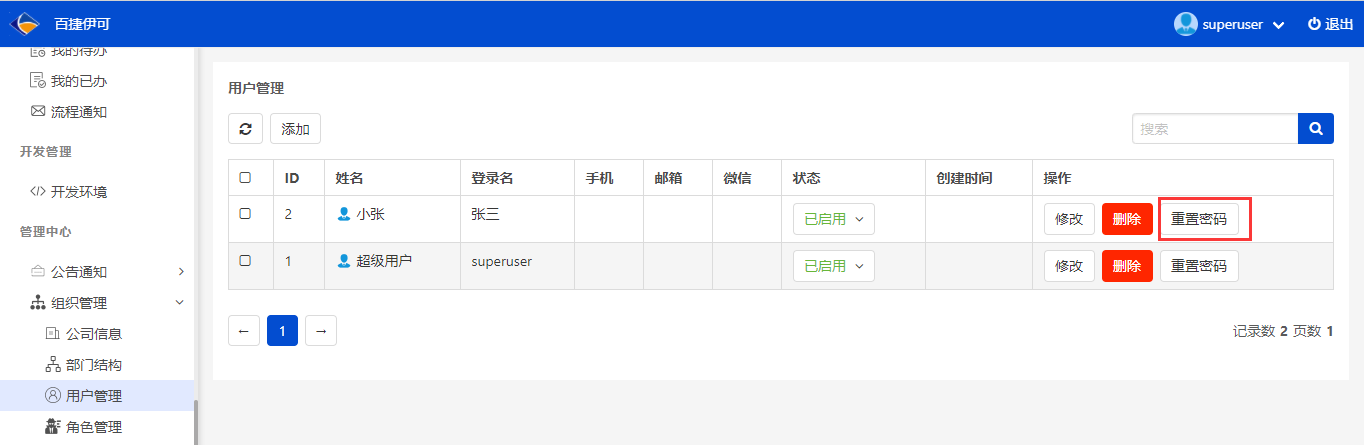Open superuser account dropdown arrow
The image size is (1364, 445).
pyautogui.click(x=1278, y=25)
